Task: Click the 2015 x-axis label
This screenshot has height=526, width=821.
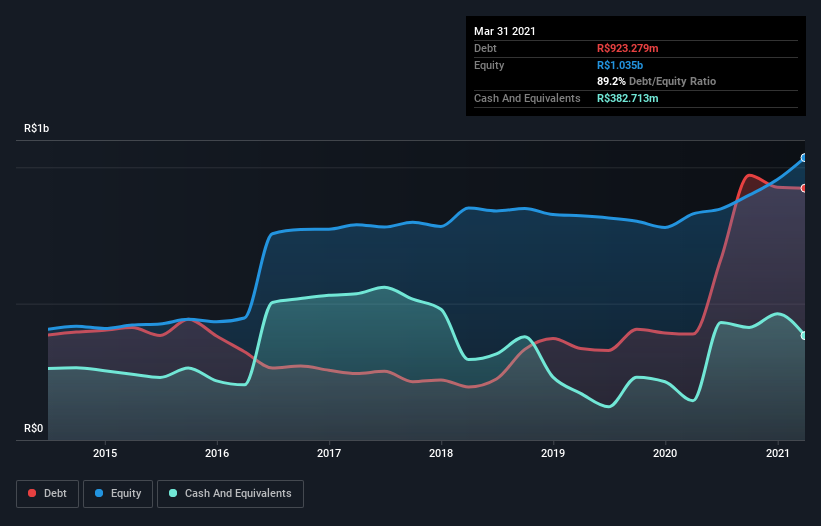Action: 105,453
